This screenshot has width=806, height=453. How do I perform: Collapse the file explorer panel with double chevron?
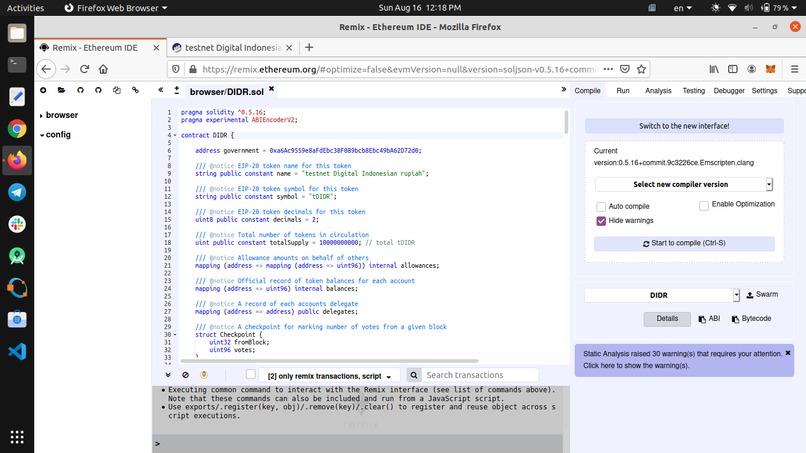point(161,90)
